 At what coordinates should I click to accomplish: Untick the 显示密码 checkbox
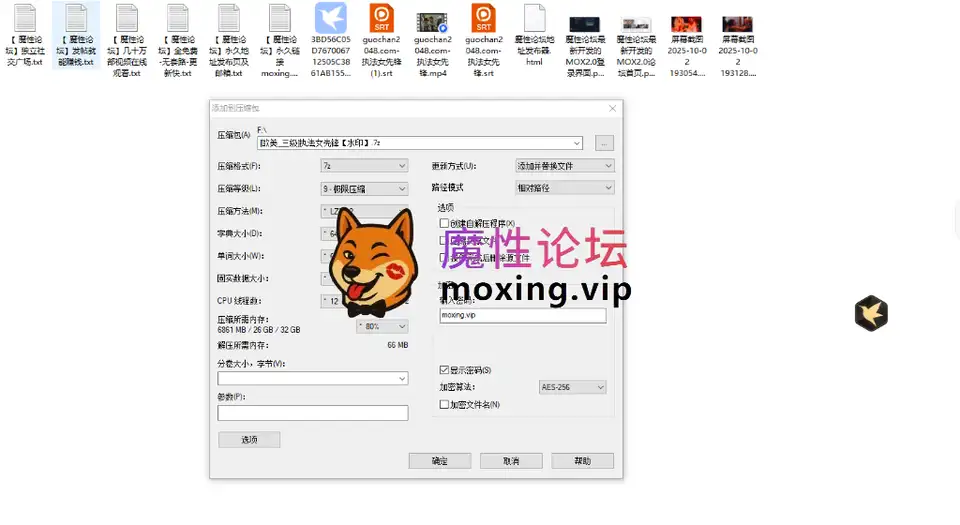(444, 370)
